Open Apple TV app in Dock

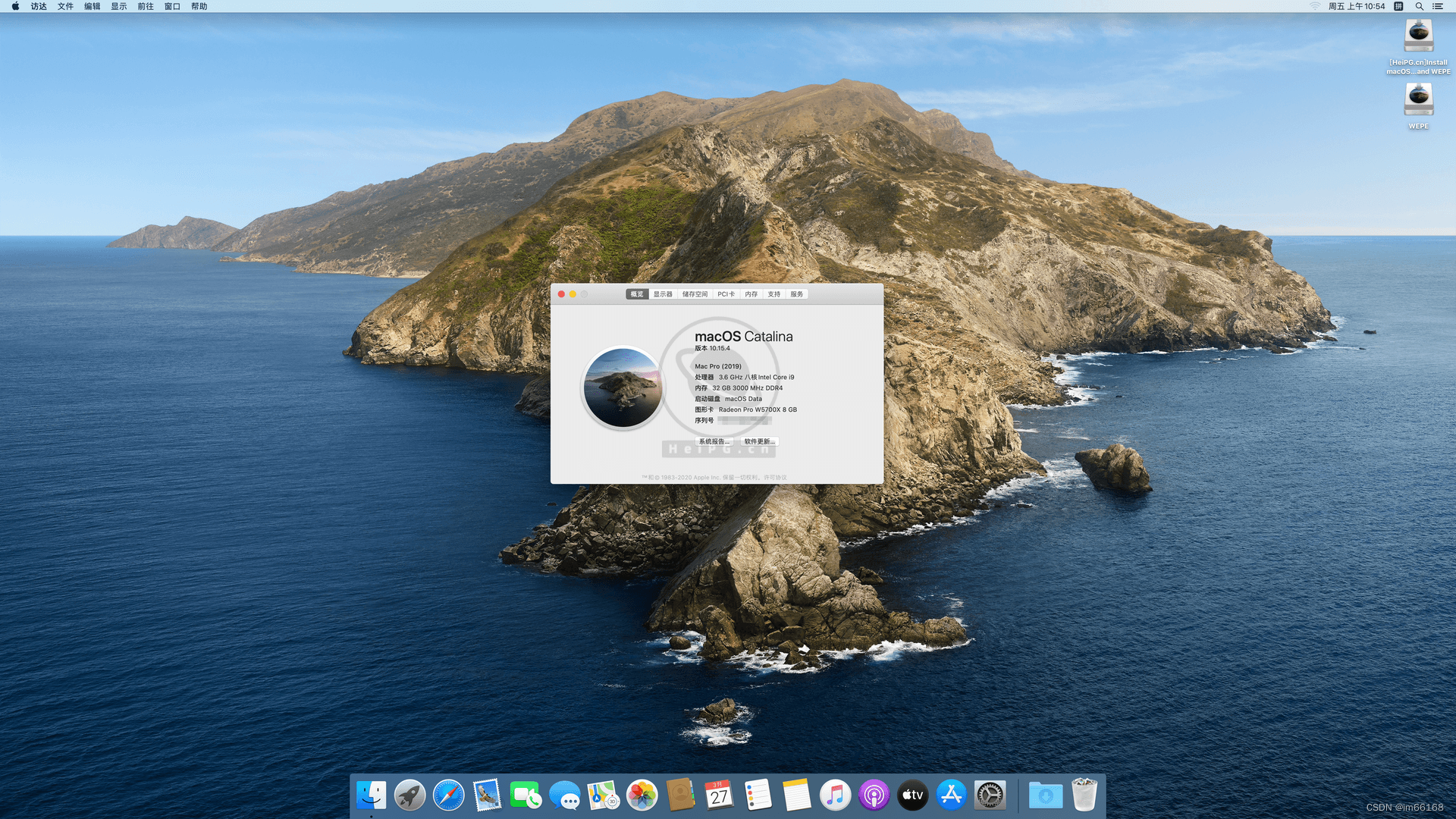tap(912, 795)
